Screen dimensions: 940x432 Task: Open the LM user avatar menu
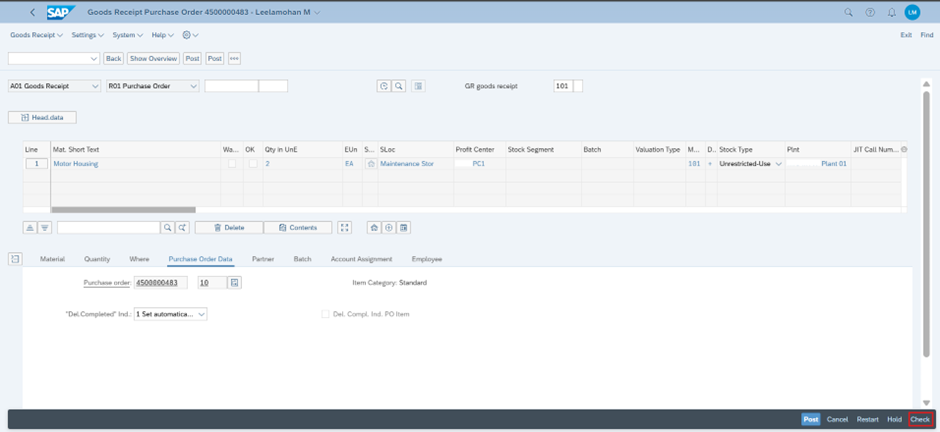(912, 12)
